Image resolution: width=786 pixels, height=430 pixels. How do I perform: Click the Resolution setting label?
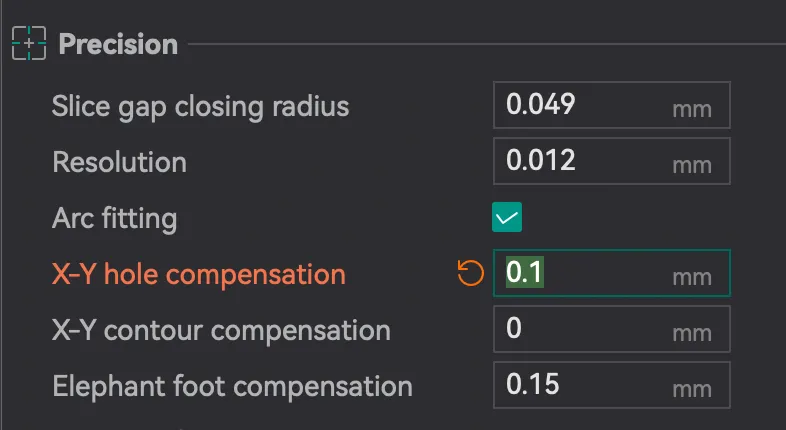point(119,162)
